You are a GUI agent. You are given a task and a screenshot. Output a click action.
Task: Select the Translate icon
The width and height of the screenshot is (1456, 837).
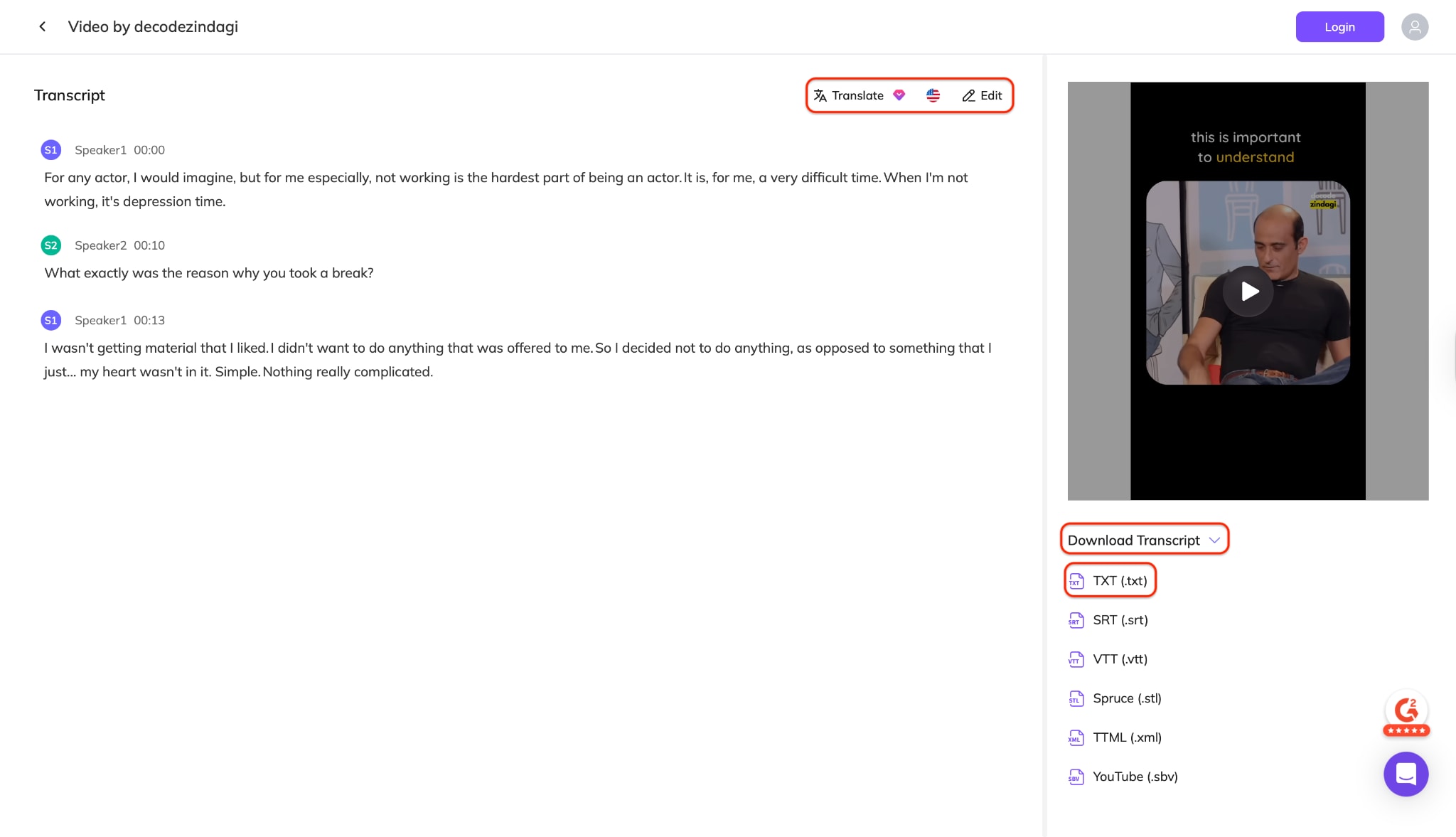[820, 95]
